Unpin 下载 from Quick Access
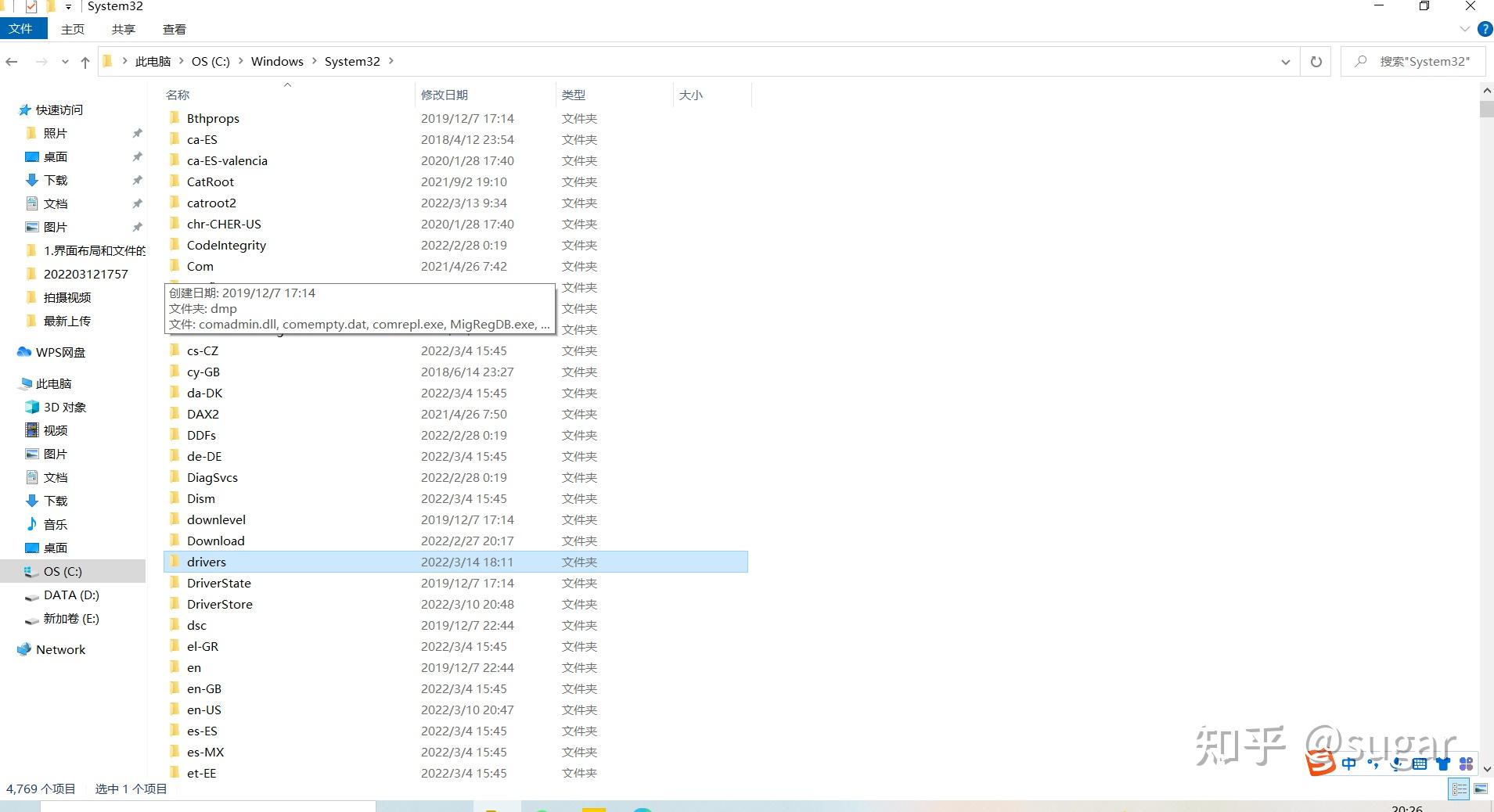Screen dimensions: 1494x812 [x=138, y=180]
